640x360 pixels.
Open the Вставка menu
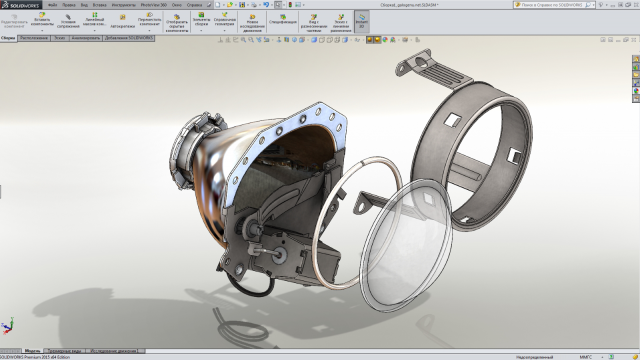click(99, 5)
